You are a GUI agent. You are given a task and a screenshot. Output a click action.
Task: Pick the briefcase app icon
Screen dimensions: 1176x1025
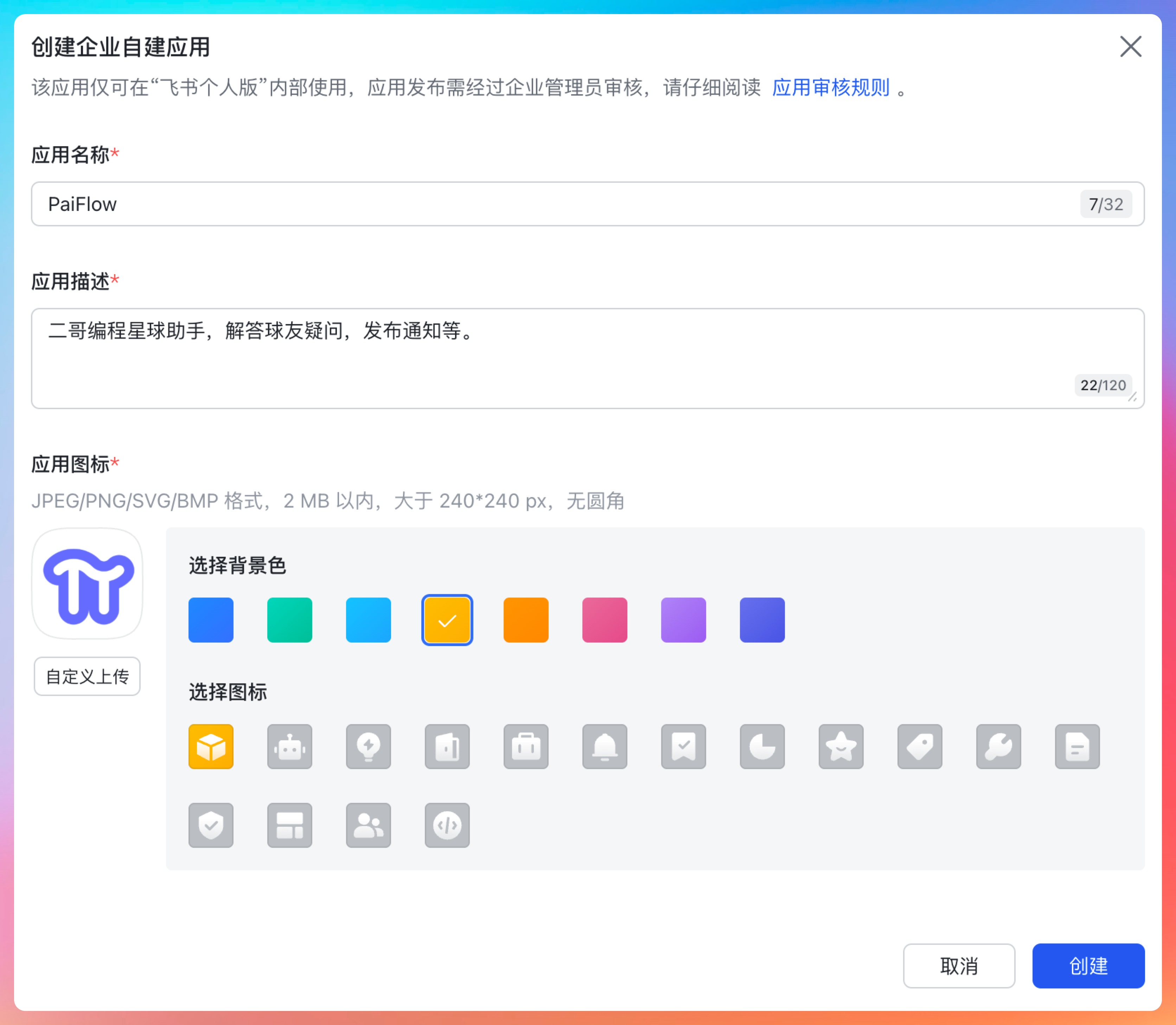(526, 747)
